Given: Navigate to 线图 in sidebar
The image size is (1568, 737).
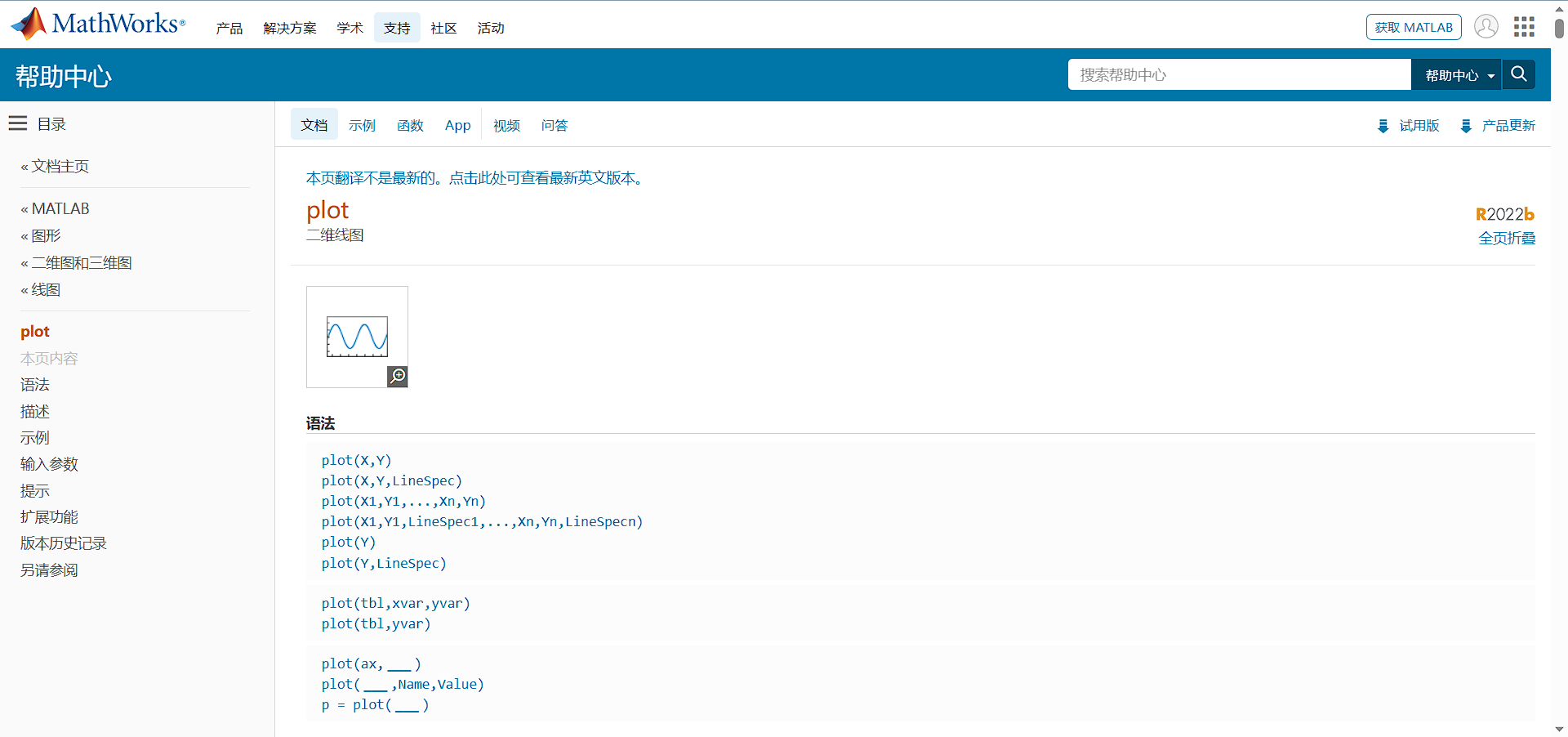Looking at the screenshot, I should point(46,289).
